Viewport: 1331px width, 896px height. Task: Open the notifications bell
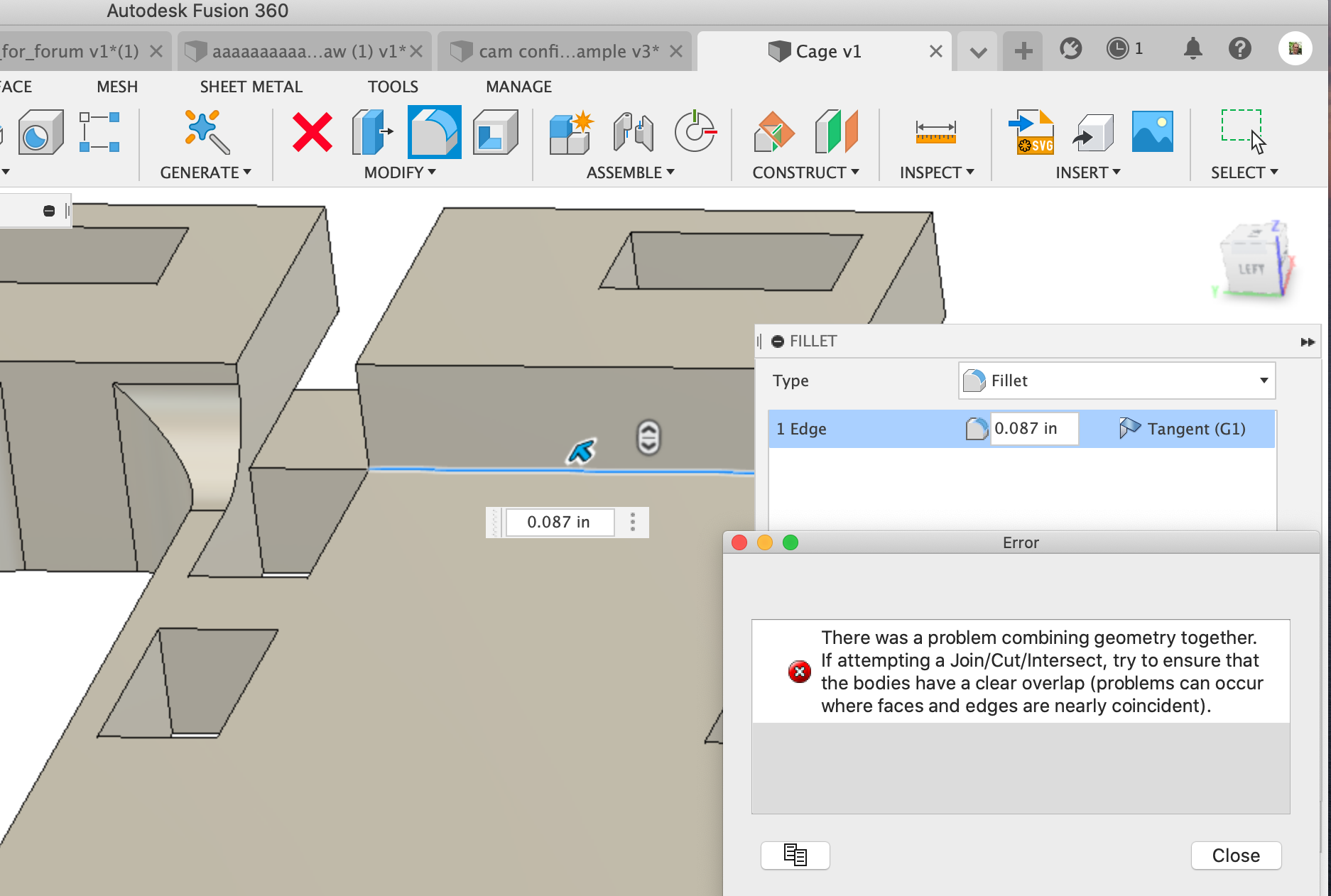(x=1193, y=49)
